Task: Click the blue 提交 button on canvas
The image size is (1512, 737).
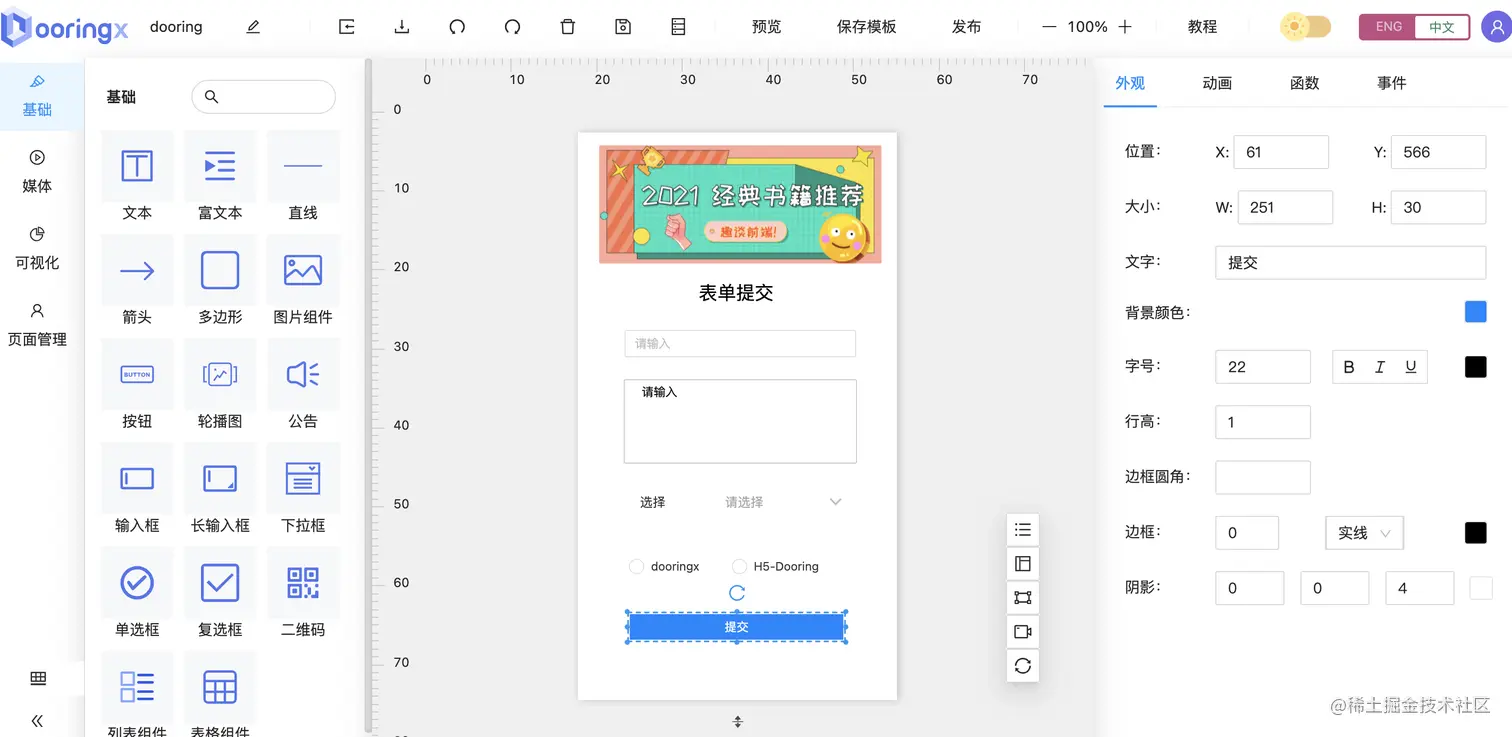Action: (x=737, y=627)
